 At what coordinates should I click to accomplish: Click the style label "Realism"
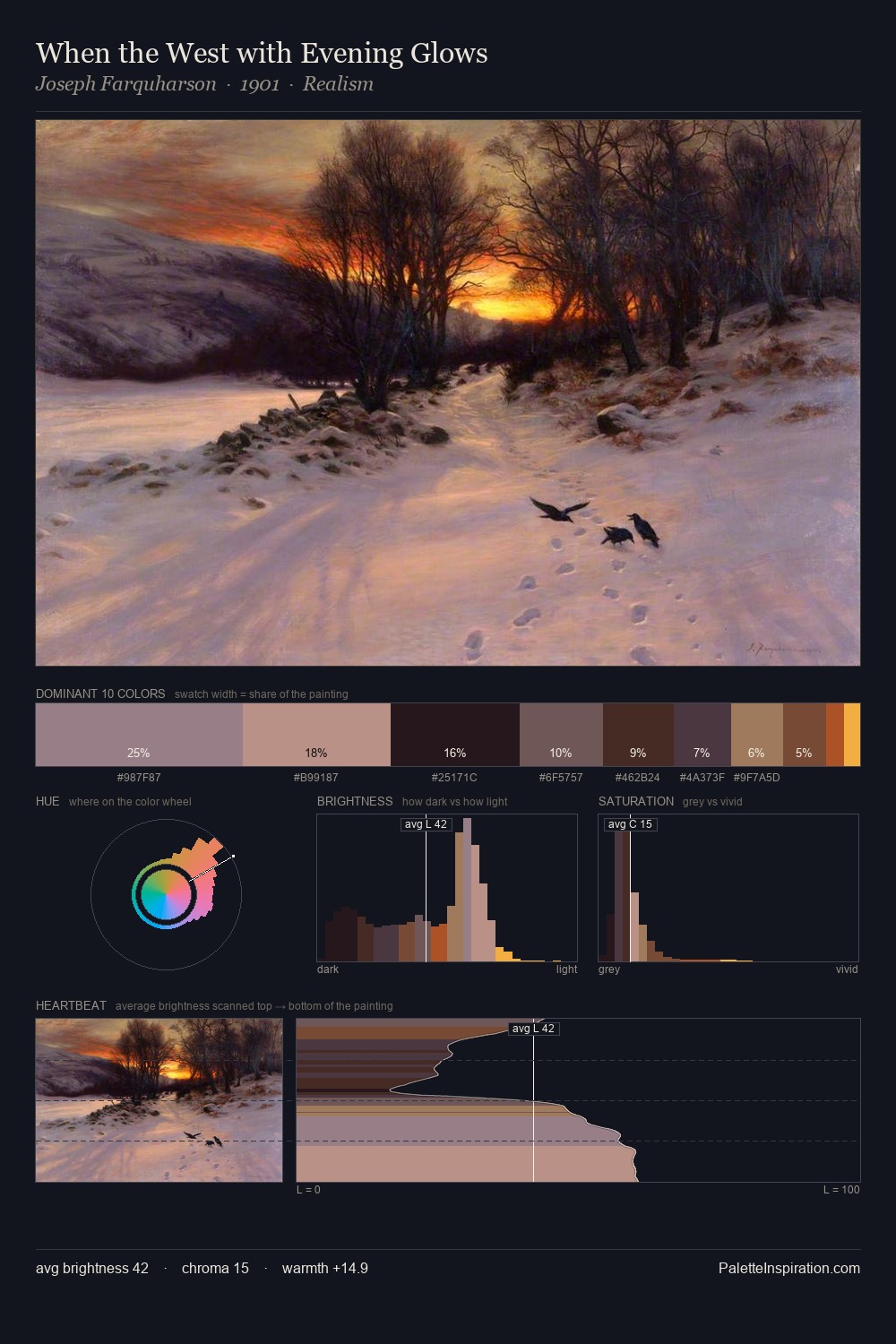click(338, 84)
